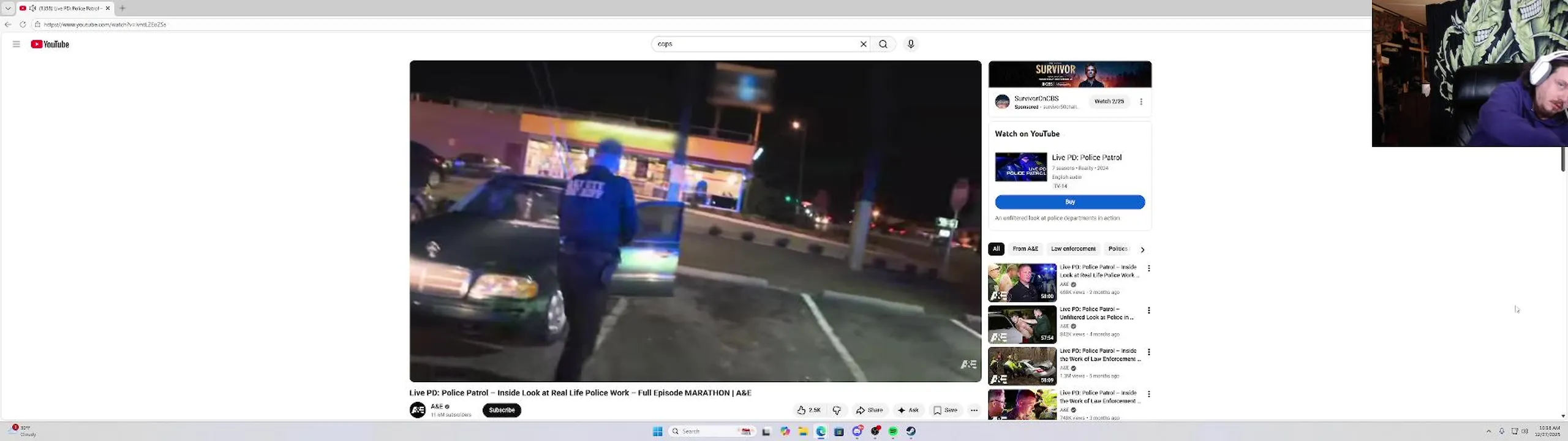Open more actions ellipsis below video

point(974,410)
